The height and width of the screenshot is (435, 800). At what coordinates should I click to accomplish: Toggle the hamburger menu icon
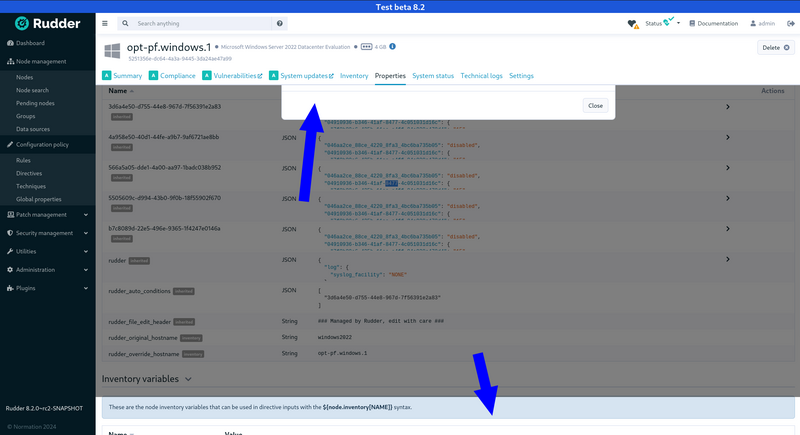[x=105, y=23]
